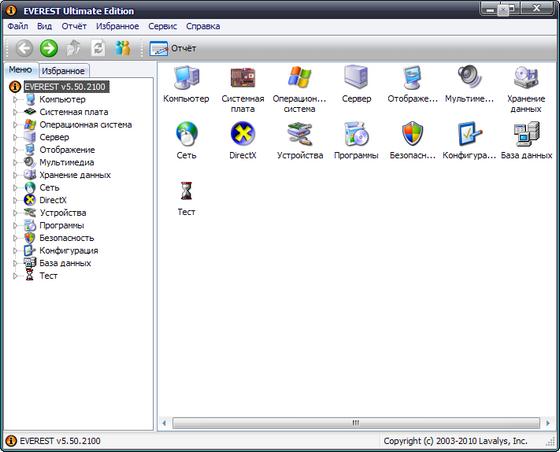The image size is (560, 452).
Task: Expand the Тест tree node arrow
Action: (15, 276)
